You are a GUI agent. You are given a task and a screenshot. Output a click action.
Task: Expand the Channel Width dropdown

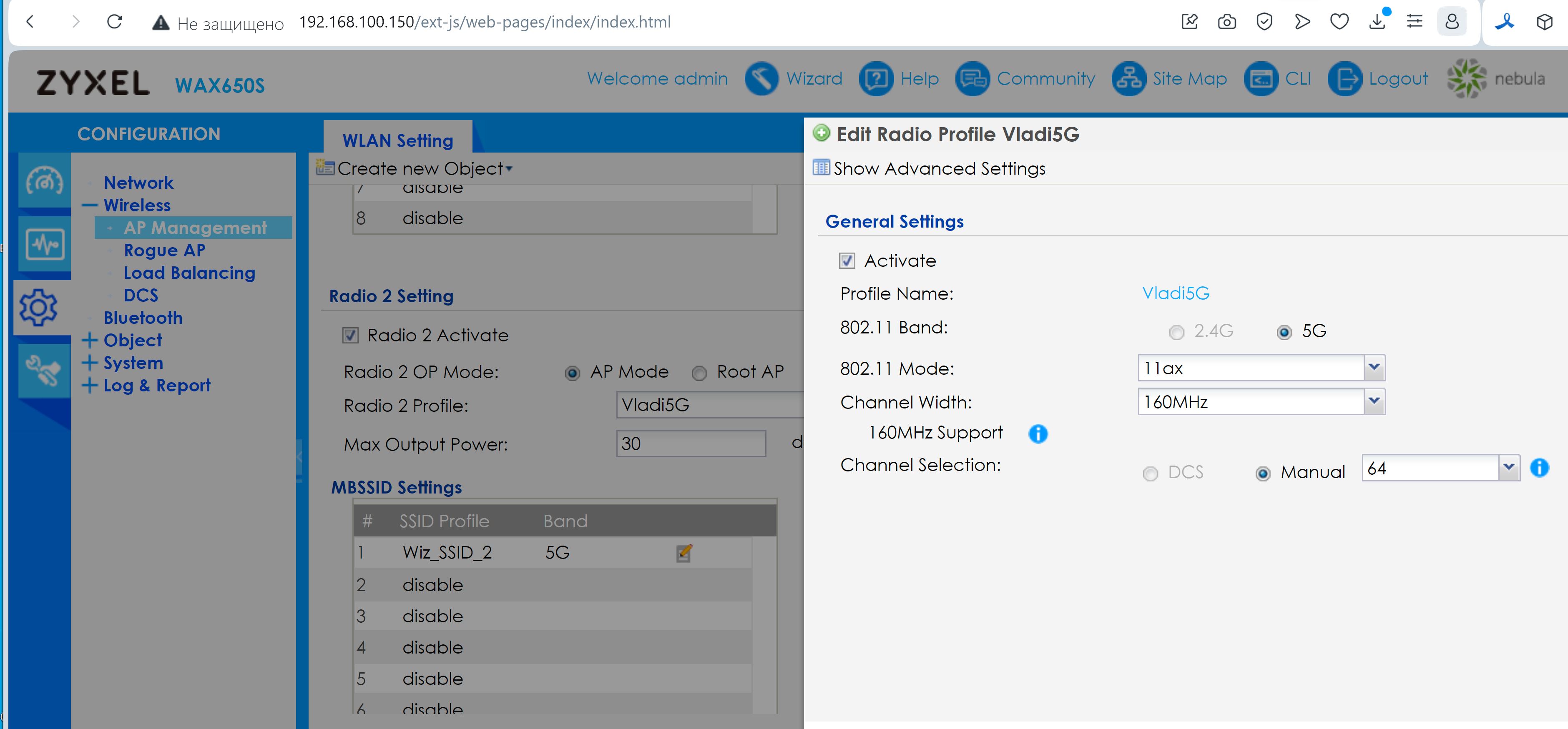pyautogui.click(x=1374, y=402)
